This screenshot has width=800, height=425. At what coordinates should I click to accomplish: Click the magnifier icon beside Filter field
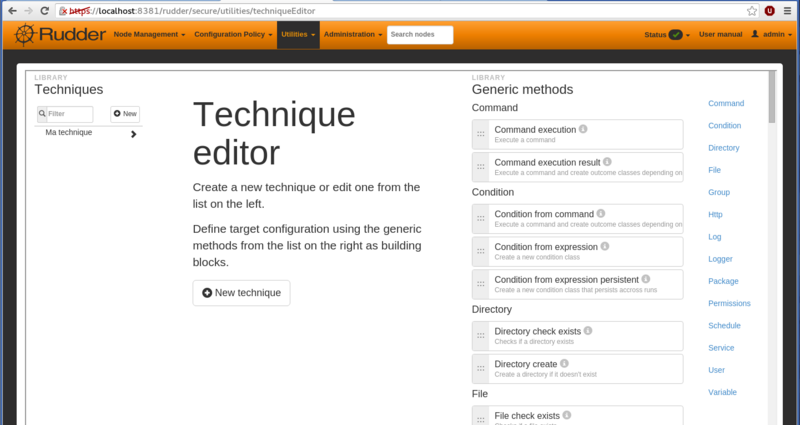tap(42, 114)
